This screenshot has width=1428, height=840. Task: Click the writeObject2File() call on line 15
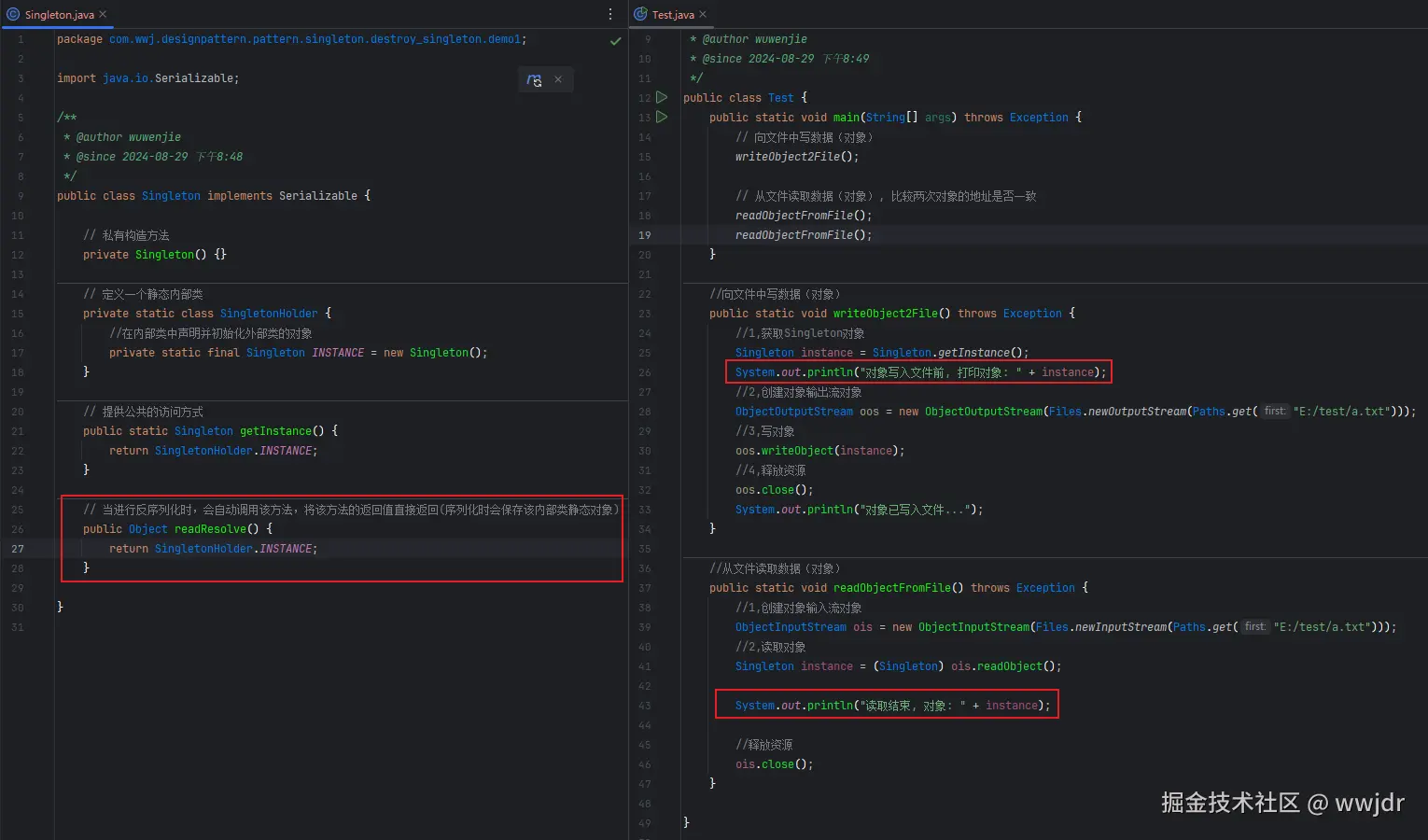point(797,157)
